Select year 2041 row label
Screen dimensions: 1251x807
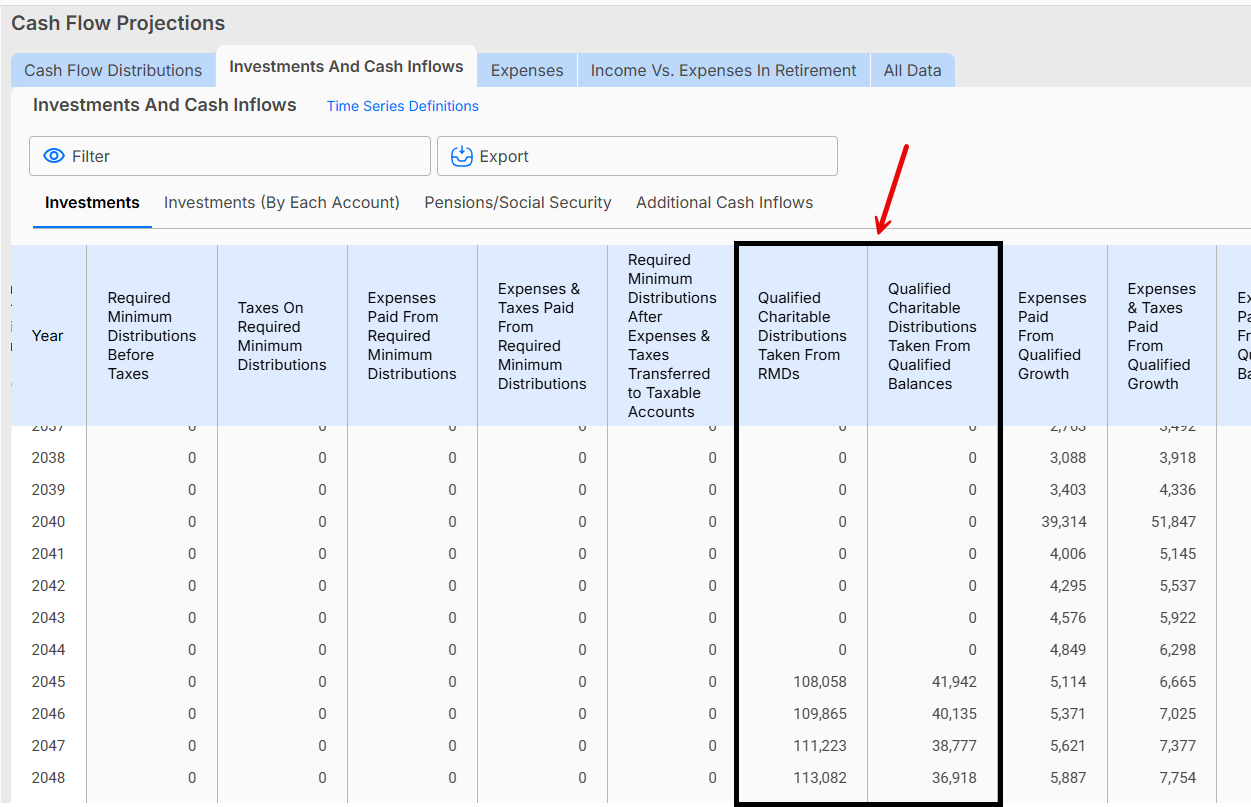pyautogui.click(x=48, y=554)
